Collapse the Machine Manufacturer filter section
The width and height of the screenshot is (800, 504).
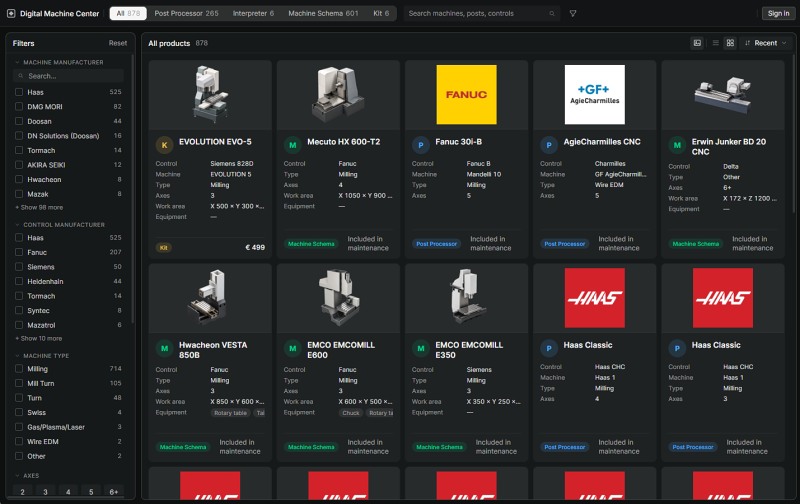point(59,62)
